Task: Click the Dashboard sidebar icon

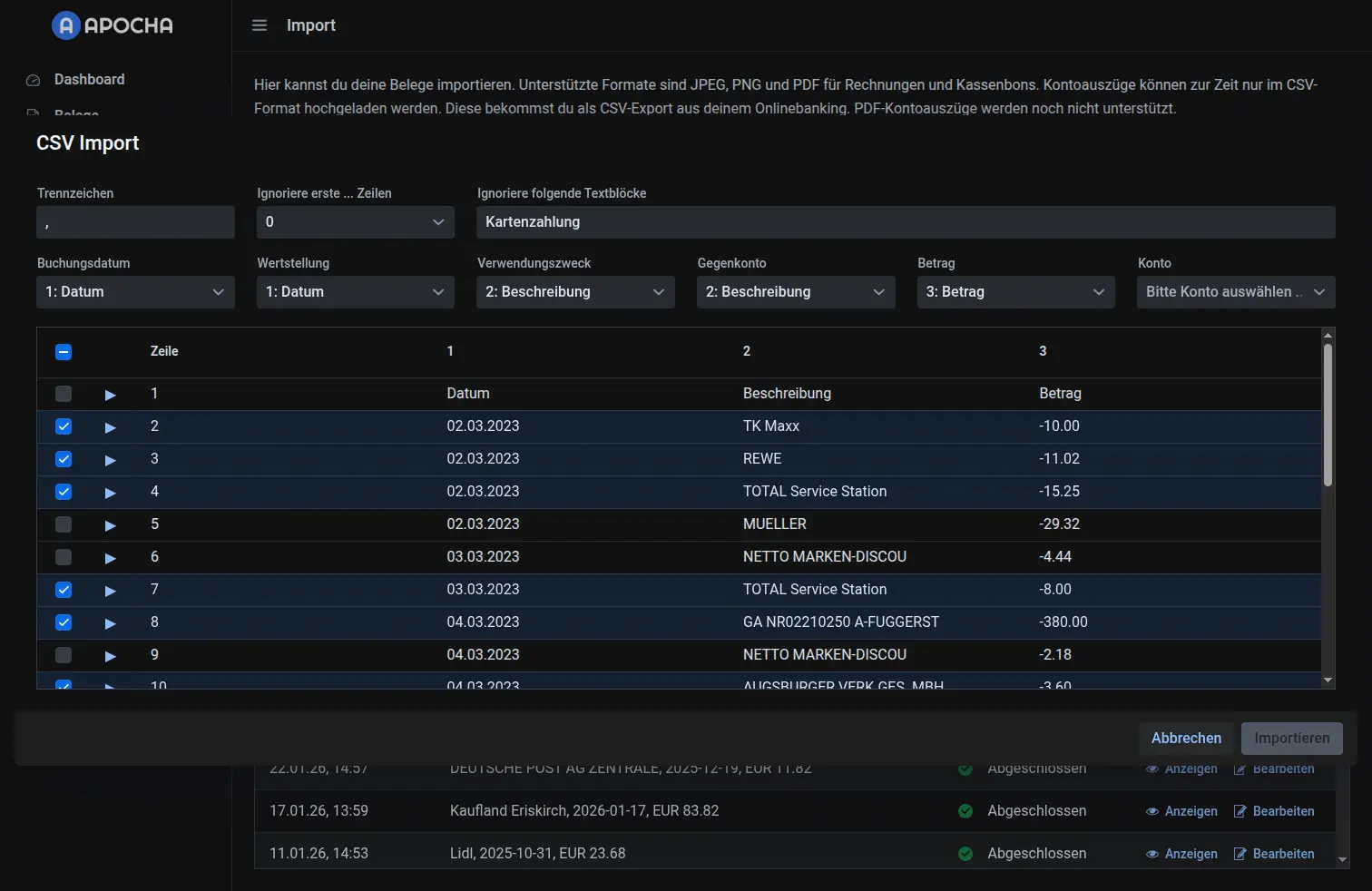Action: pos(33,80)
